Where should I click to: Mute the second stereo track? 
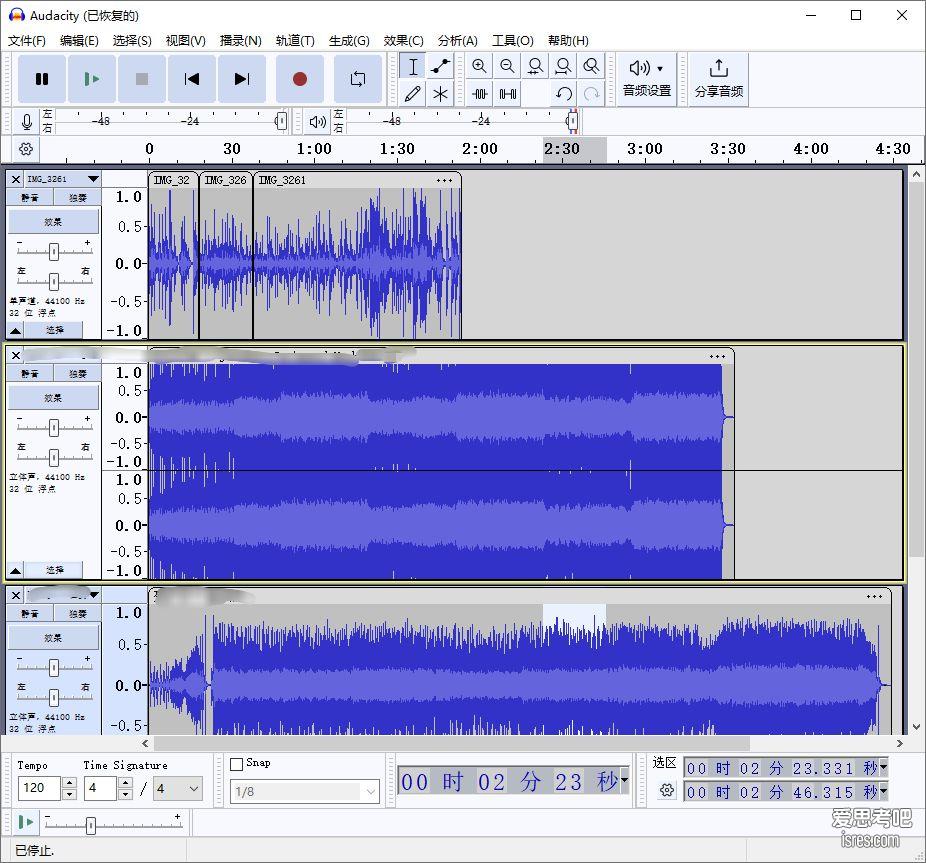tap(30, 374)
